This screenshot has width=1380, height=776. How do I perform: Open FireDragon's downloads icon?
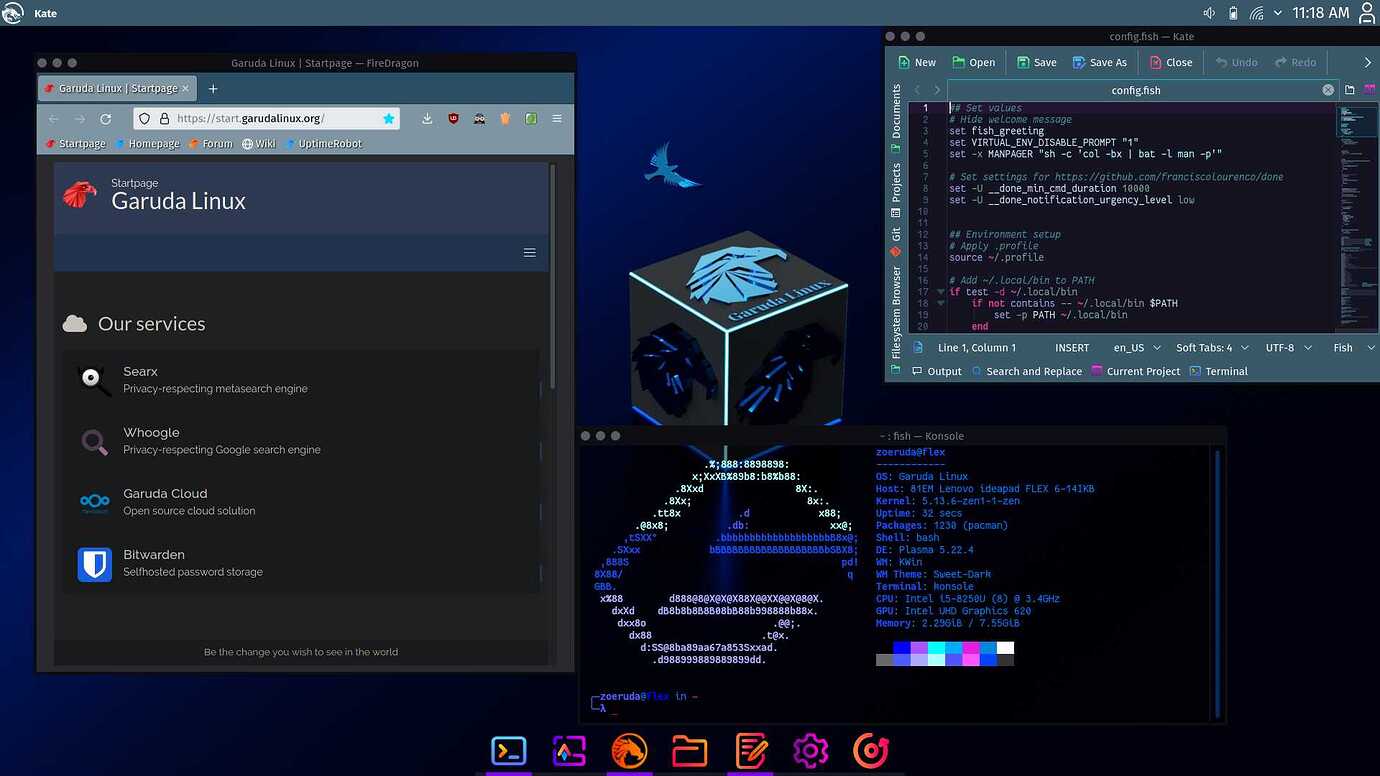point(427,118)
